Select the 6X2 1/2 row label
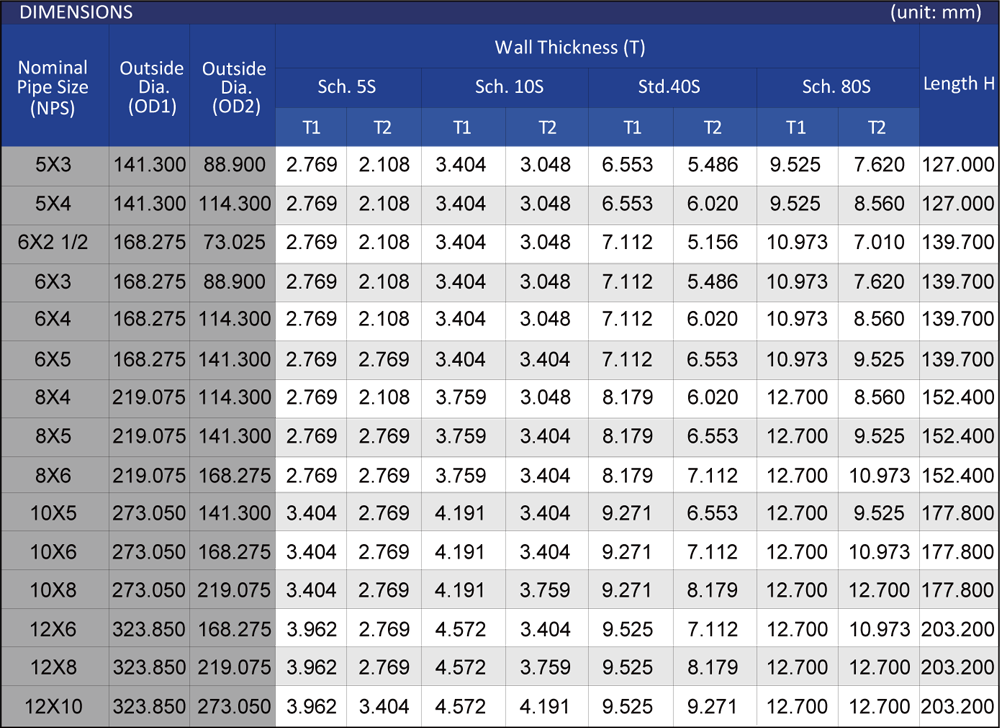The height and width of the screenshot is (728, 1000). point(53,242)
